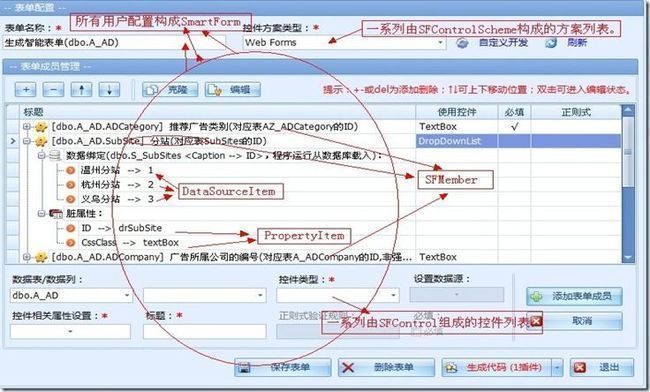Select the 温州分站 --> 1 data item
The width and height of the screenshot is (650, 392).
(117, 170)
